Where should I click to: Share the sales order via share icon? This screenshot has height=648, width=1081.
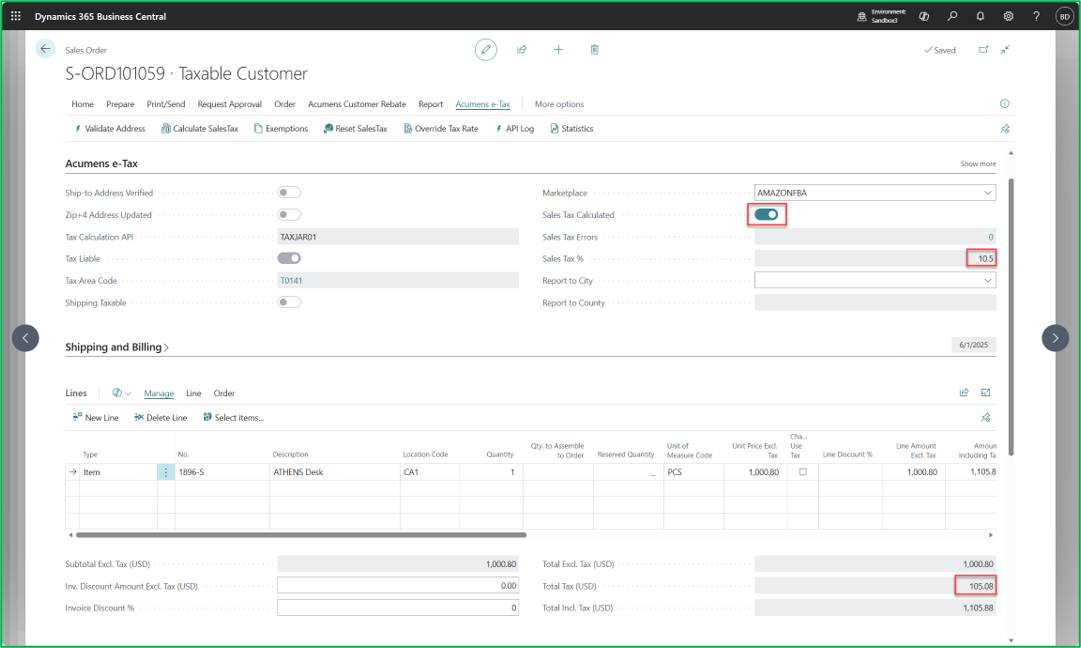point(522,50)
